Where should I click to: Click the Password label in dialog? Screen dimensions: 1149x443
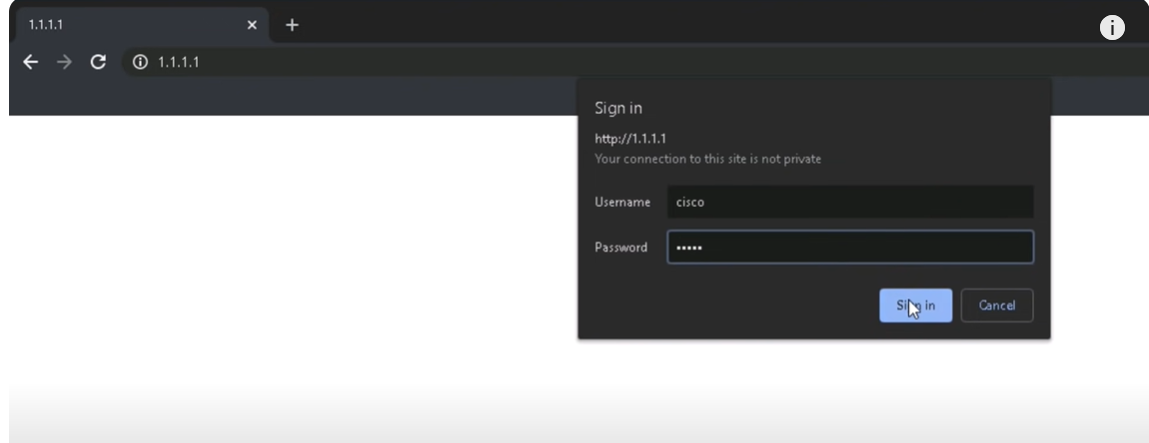coord(621,247)
